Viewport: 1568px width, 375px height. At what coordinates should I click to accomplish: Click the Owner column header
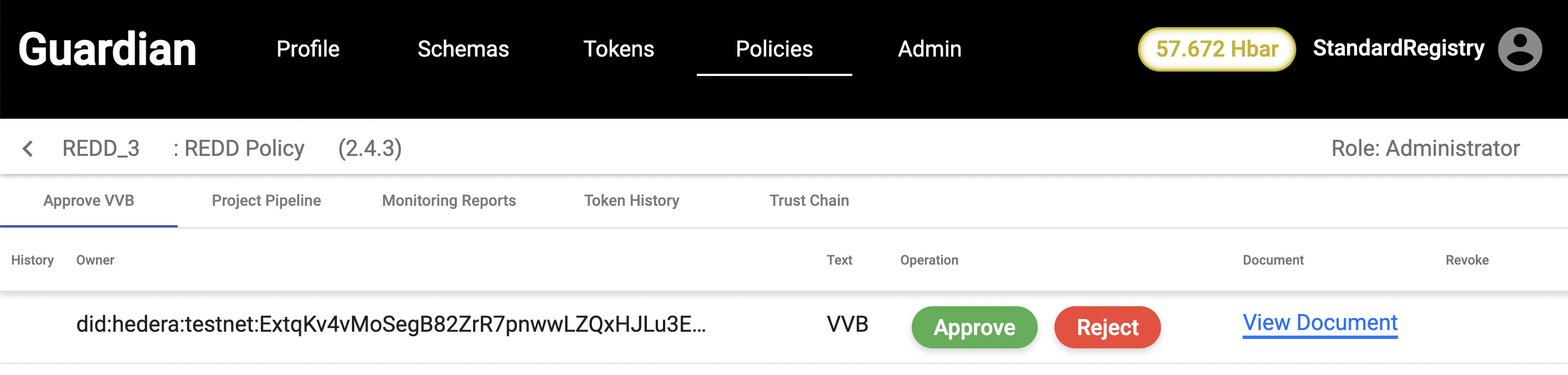[95, 260]
